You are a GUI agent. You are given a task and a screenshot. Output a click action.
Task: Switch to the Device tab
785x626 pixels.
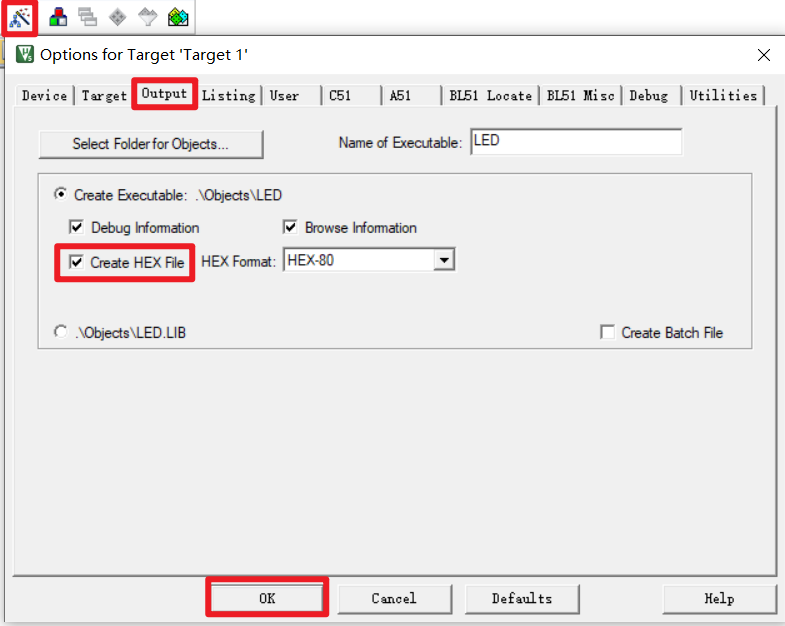click(x=45, y=96)
